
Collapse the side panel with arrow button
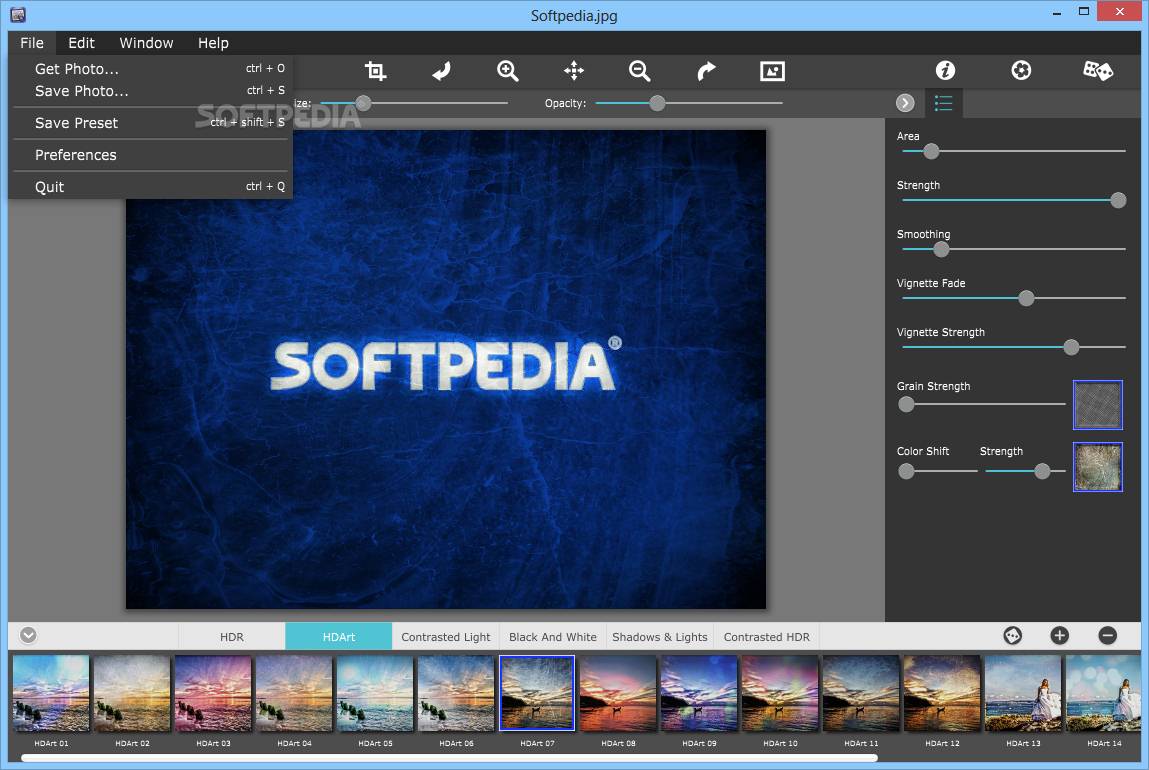pyautogui.click(x=905, y=103)
